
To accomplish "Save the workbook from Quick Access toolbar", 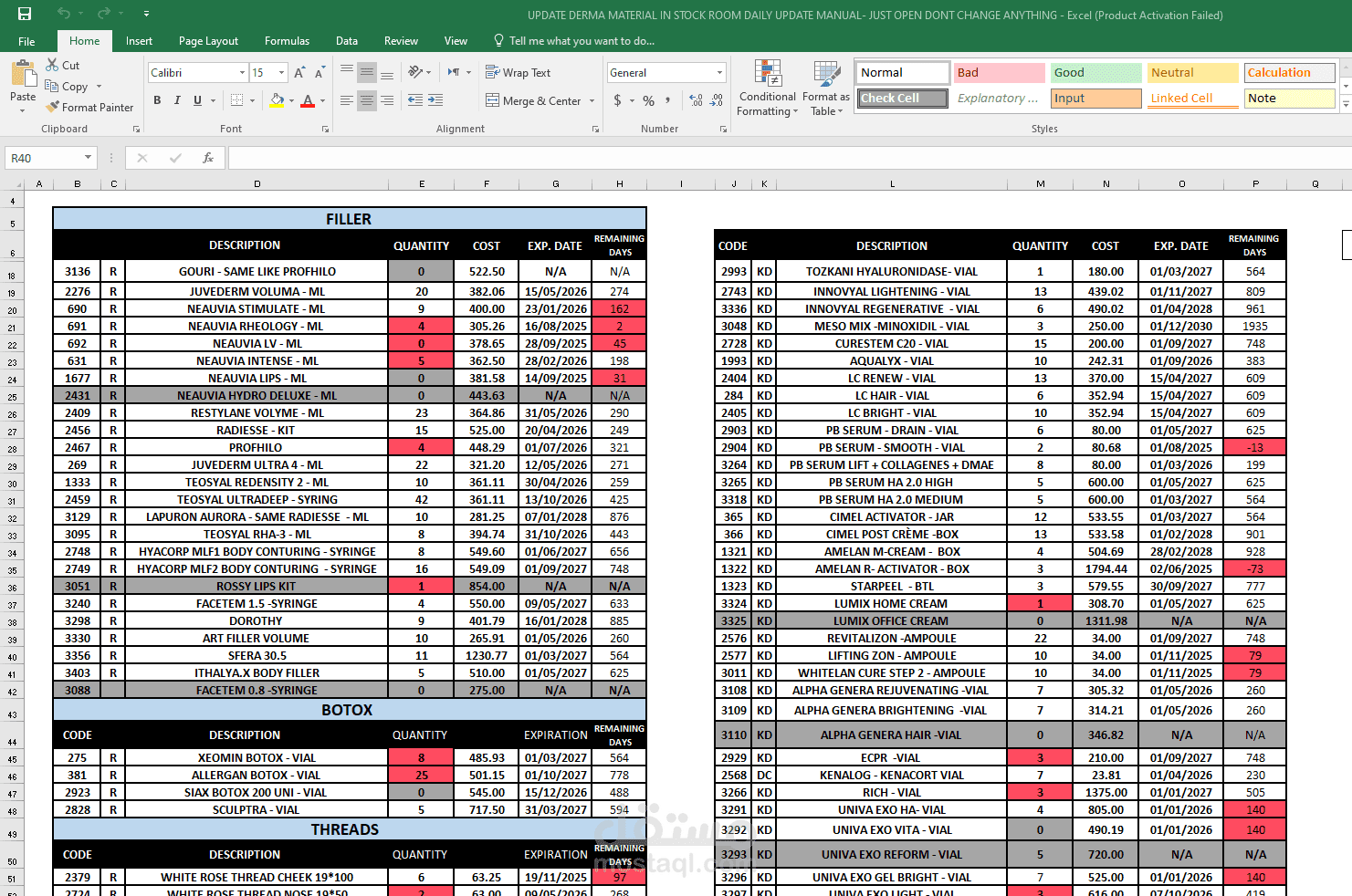I will (x=25, y=14).
